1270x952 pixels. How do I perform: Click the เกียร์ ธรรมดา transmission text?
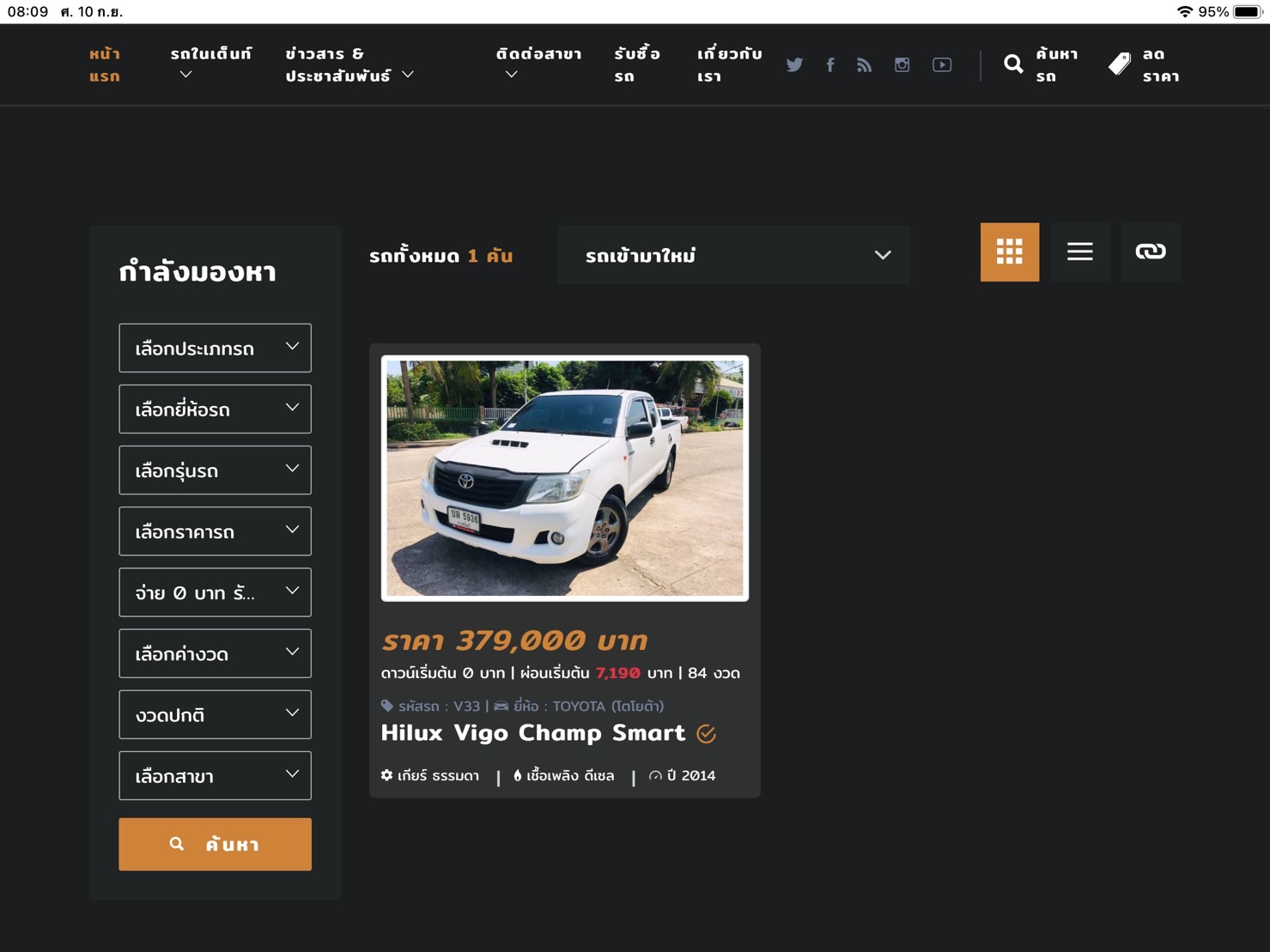438,775
